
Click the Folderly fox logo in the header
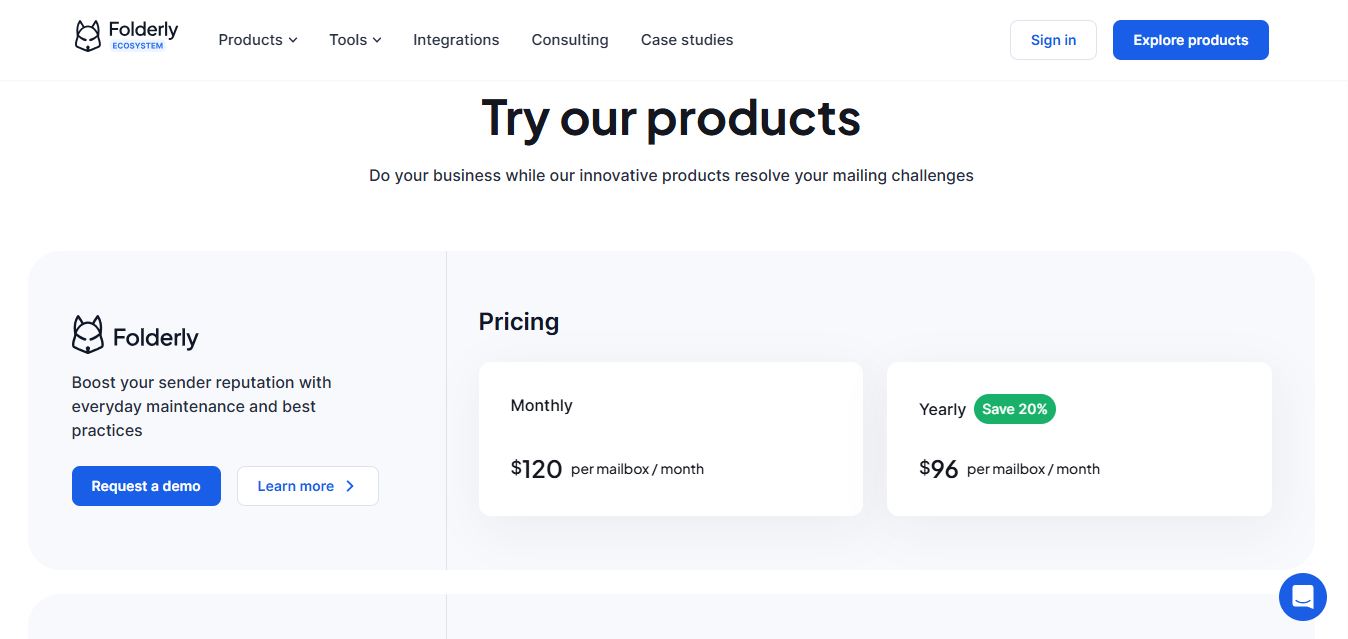tap(89, 34)
